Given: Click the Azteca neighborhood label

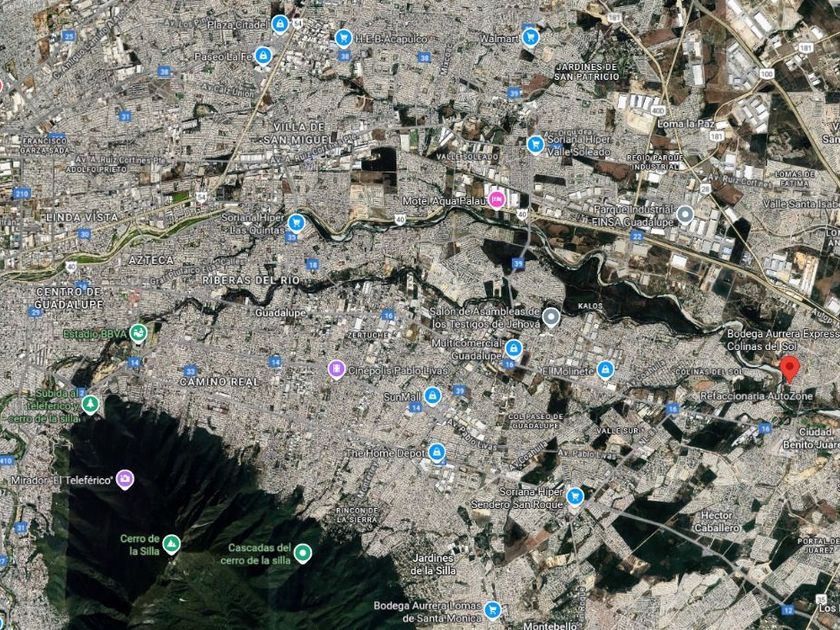Looking at the screenshot, I should pos(151,260).
